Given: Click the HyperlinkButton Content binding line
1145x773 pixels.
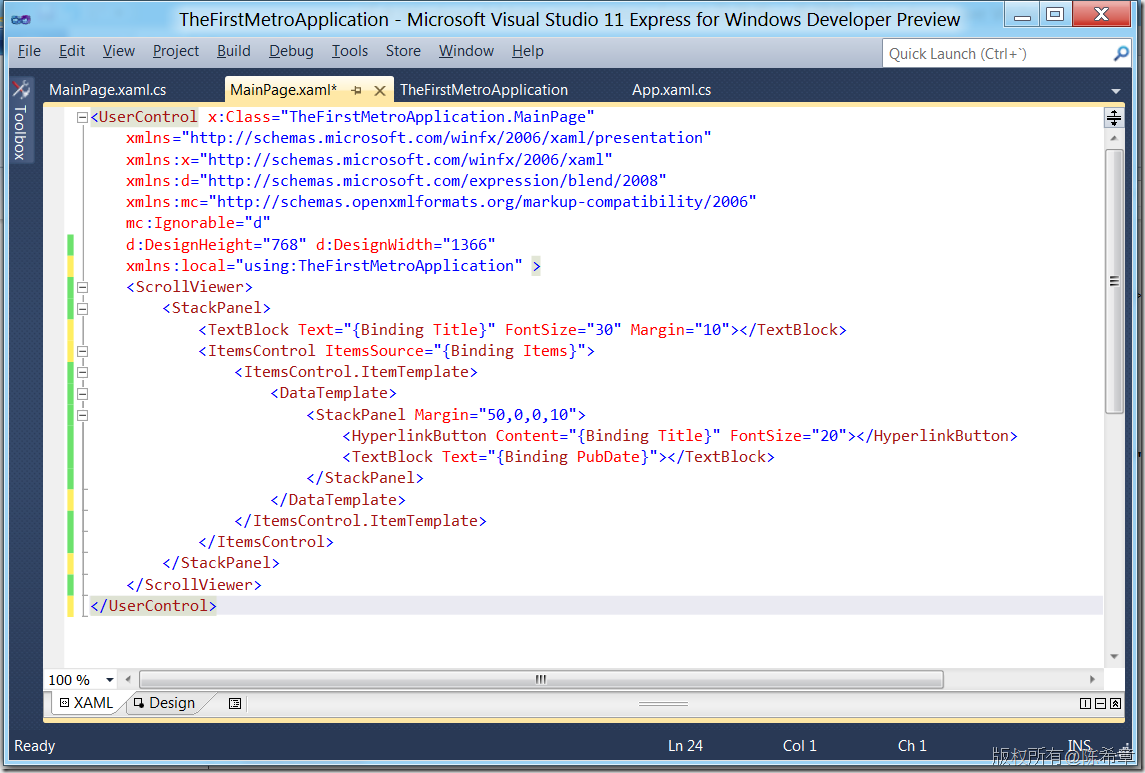Looking at the screenshot, I should click(x=680, y=436).
